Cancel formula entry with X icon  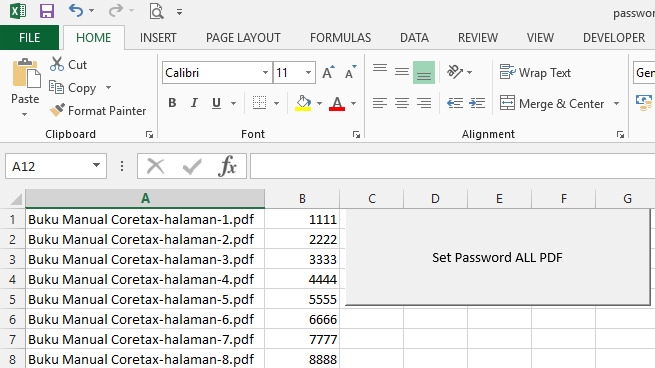155,166
